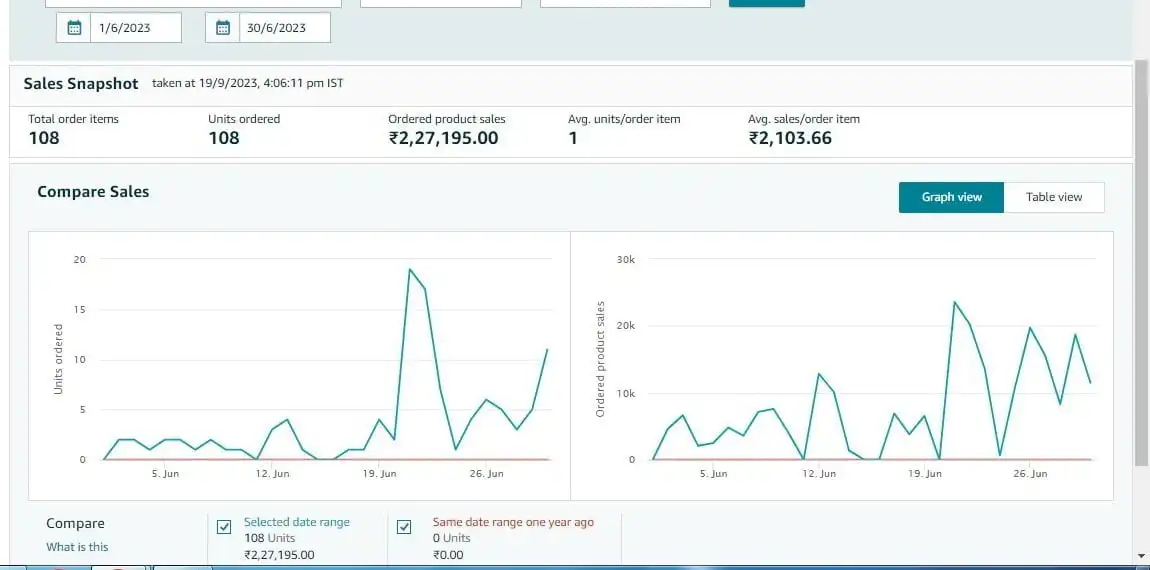Viewport: 1150px width, 570px height.
Task: Click the 'Same date range one year ago' label
Action: click(x=512, y=522)
